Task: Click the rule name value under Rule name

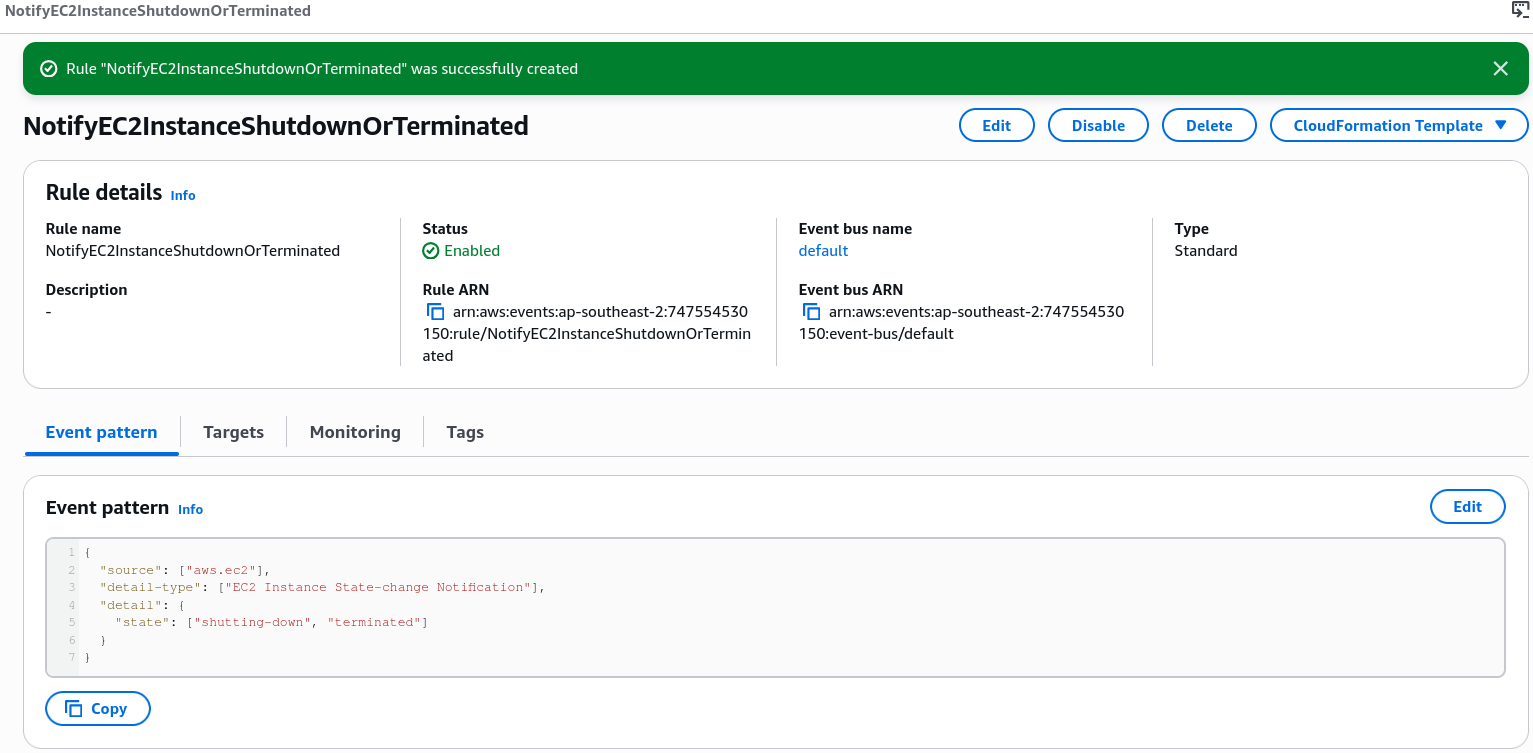Action: tap(193, 251)
